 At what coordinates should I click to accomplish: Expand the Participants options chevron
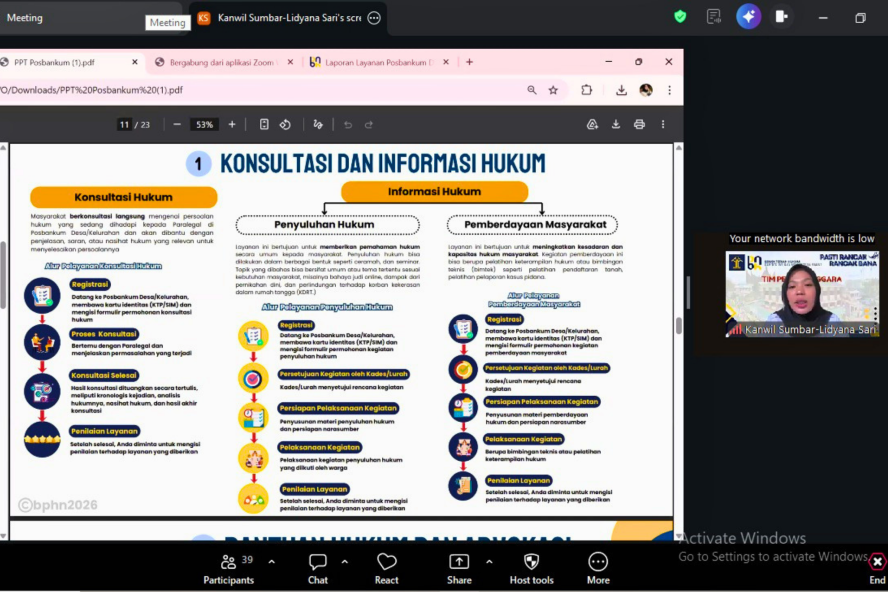pos(271,561)
